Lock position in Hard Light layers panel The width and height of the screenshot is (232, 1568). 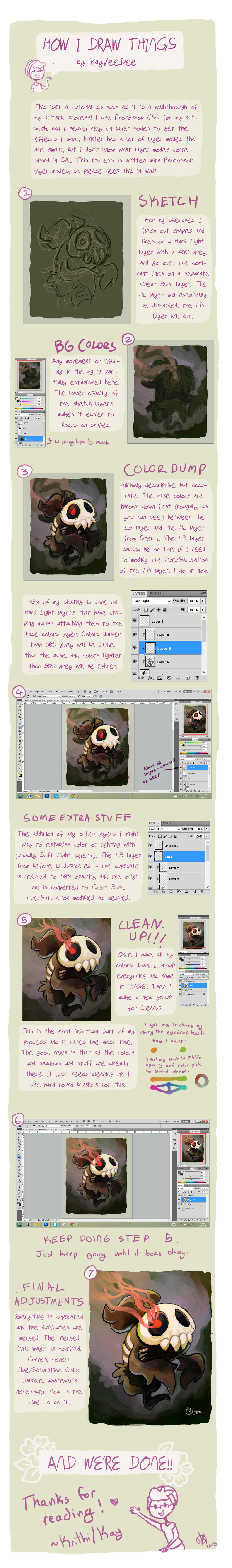pyautogui.click(x=158, y=610)
